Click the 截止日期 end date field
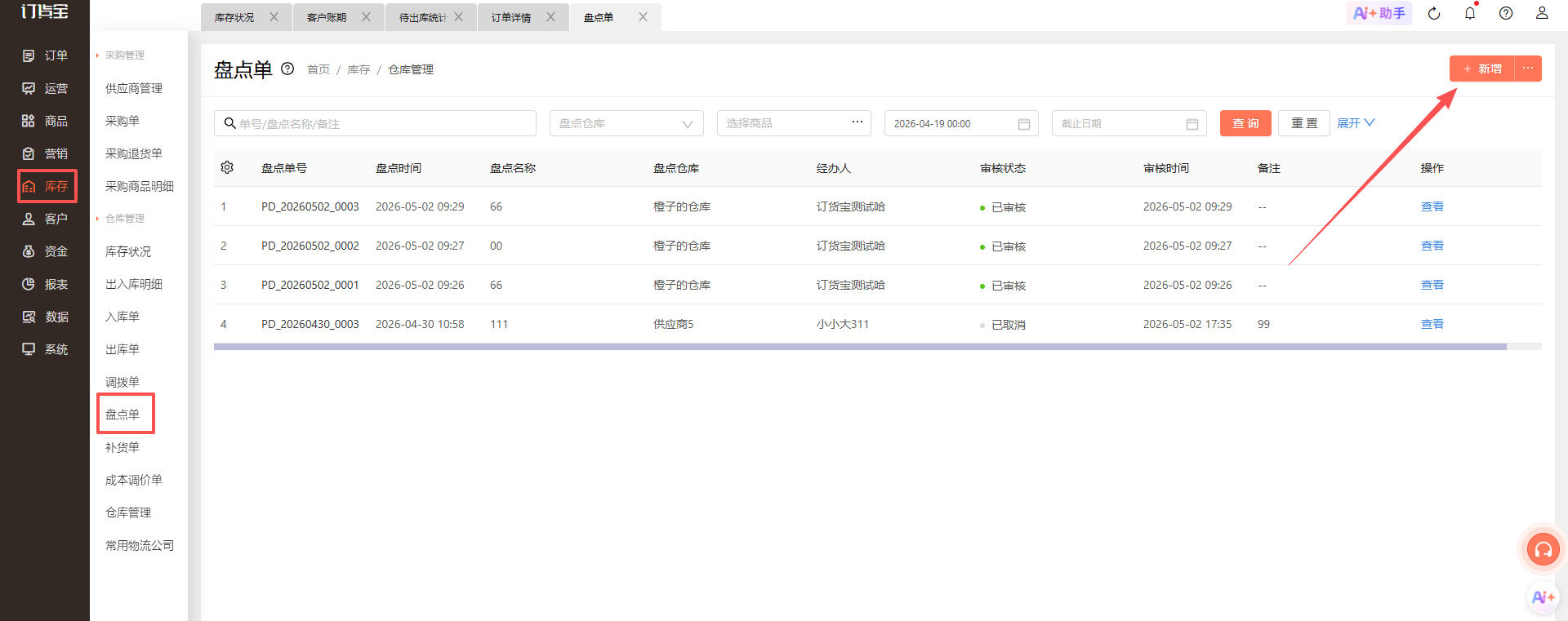Image resolution: width=1568 pixels, height=621 pixels. click(1129, 123)
